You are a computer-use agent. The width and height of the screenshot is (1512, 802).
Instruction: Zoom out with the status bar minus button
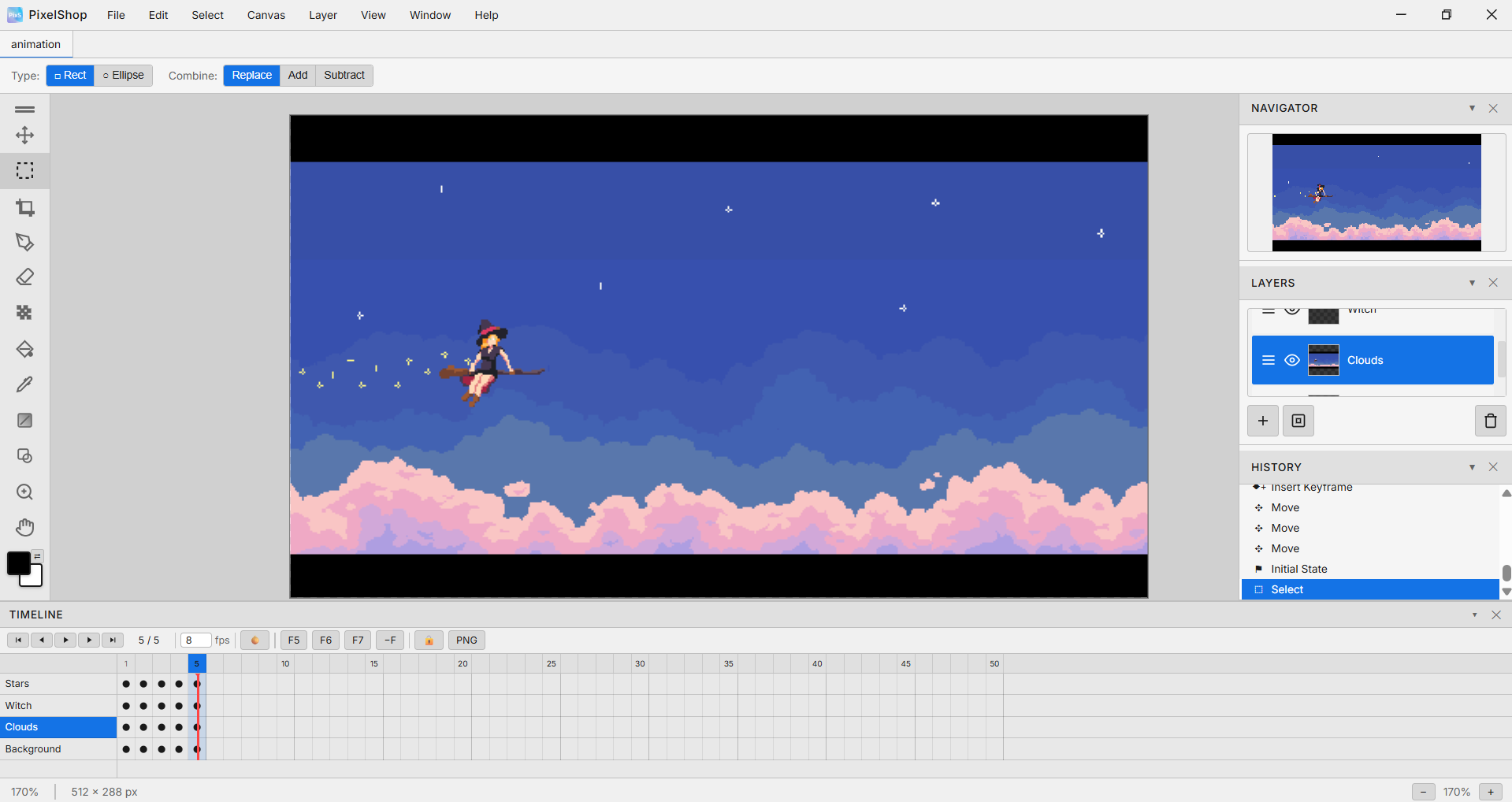pyautogui.click(x=1423, y=792)
